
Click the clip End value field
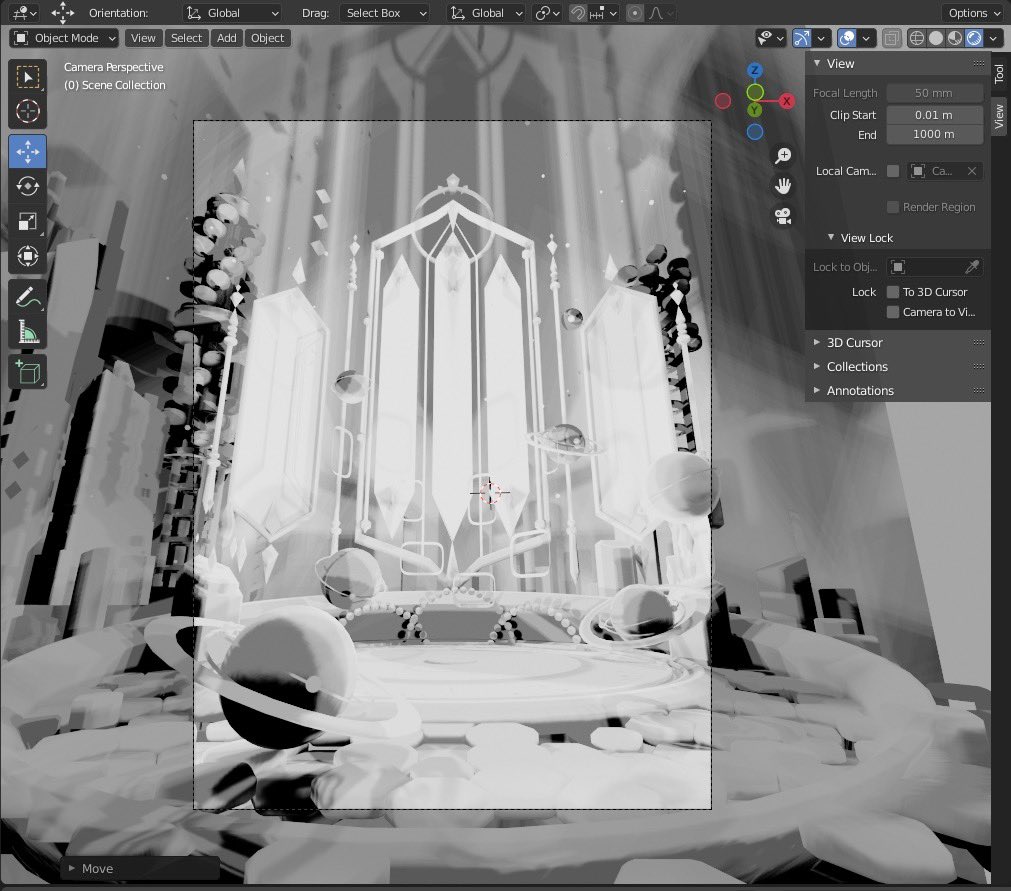(x=934, y=134)
